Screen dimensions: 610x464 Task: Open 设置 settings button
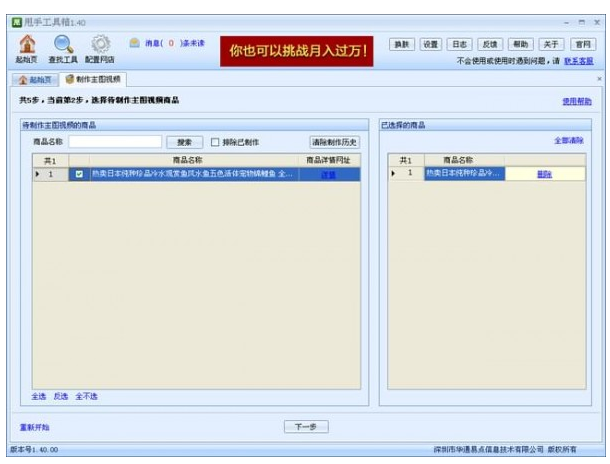coord(430,44)
